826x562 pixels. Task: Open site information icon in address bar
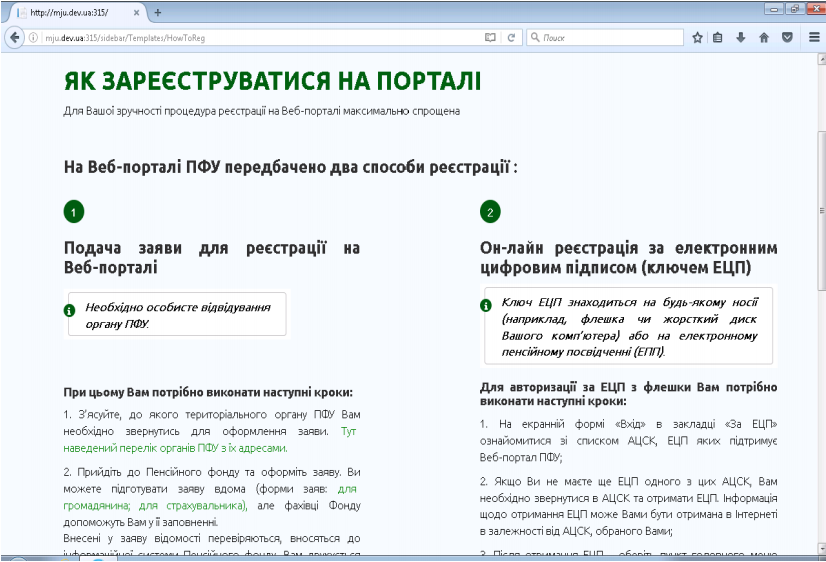(33, 38)
